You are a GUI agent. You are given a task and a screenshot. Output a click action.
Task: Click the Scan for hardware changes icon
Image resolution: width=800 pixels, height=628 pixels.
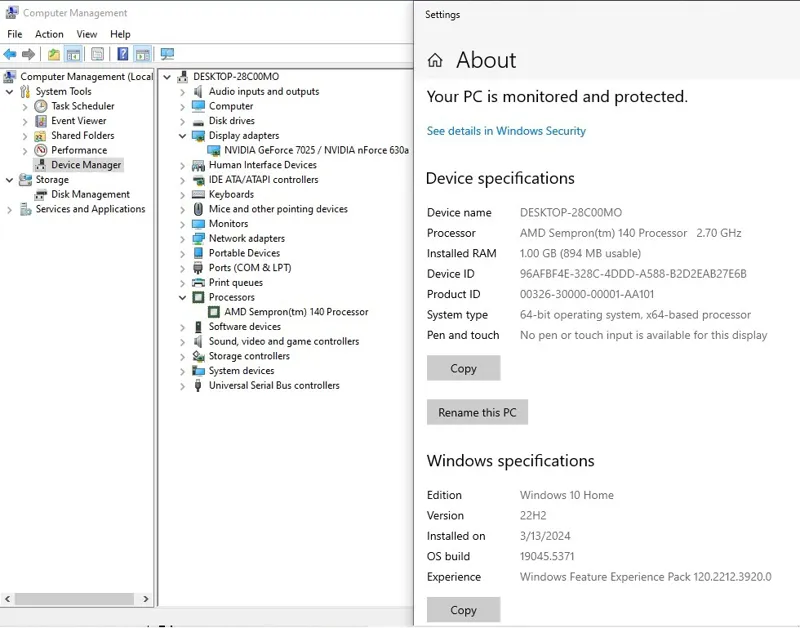click(167, 54)
